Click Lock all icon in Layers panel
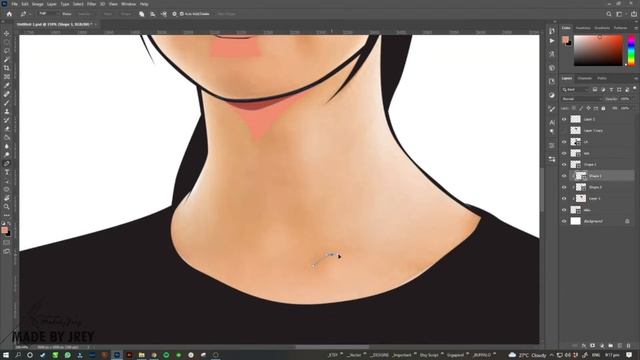Image resolution: width=640 pixels, height=360 pixels. (603, 108)
